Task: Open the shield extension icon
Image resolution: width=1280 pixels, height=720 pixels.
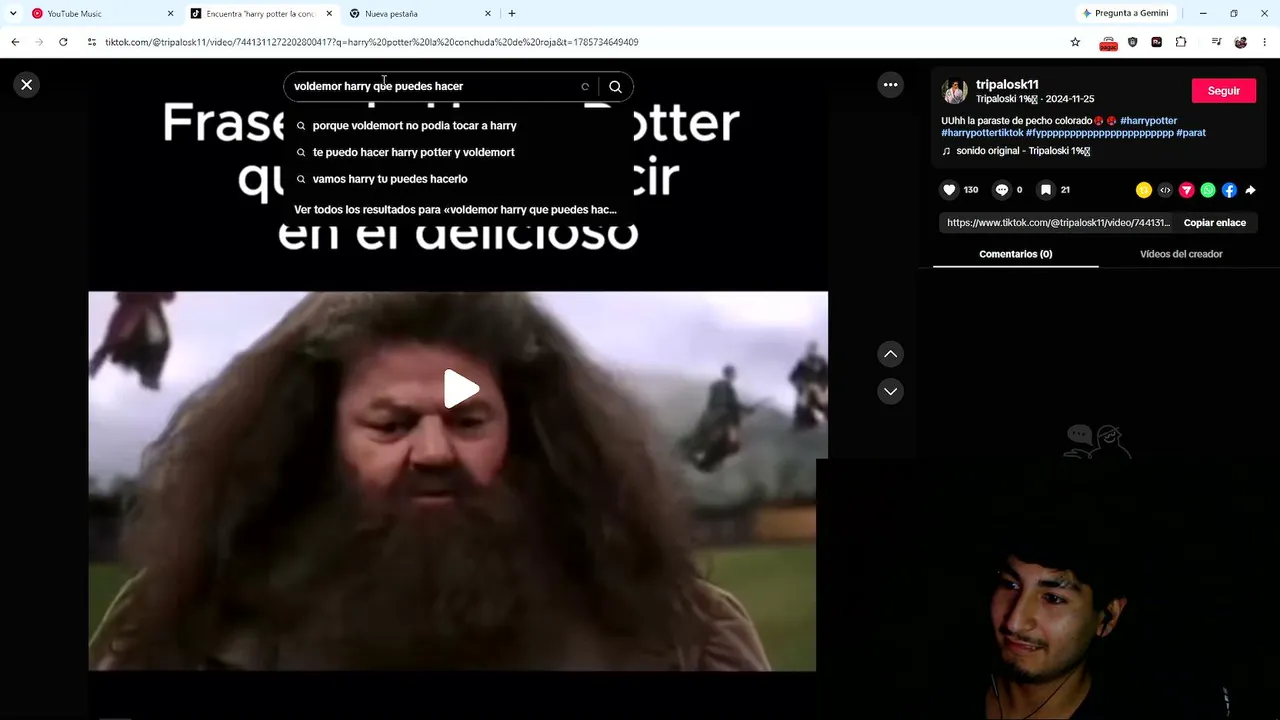Action: [x=1133, y=42]
